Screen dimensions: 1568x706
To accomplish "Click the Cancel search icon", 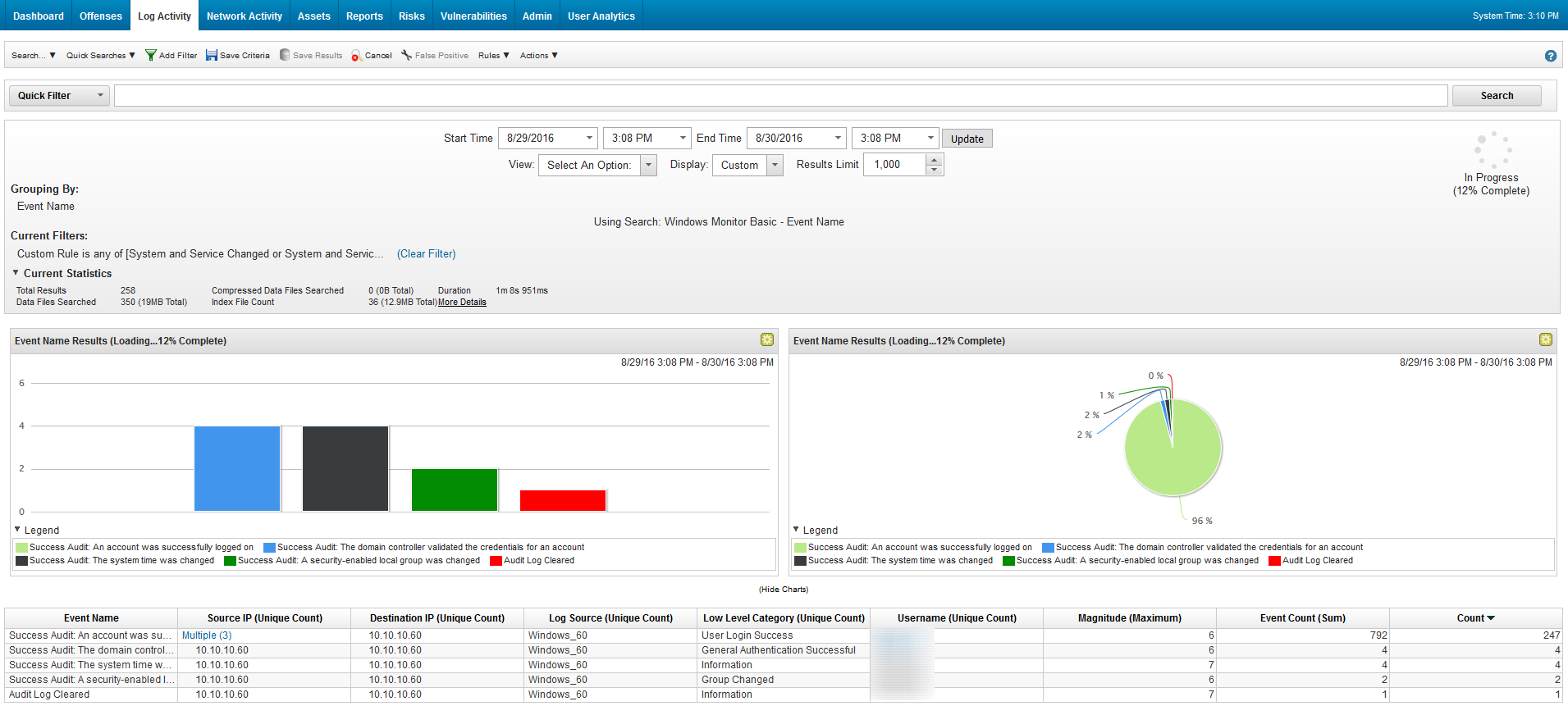I will point(356,56).
